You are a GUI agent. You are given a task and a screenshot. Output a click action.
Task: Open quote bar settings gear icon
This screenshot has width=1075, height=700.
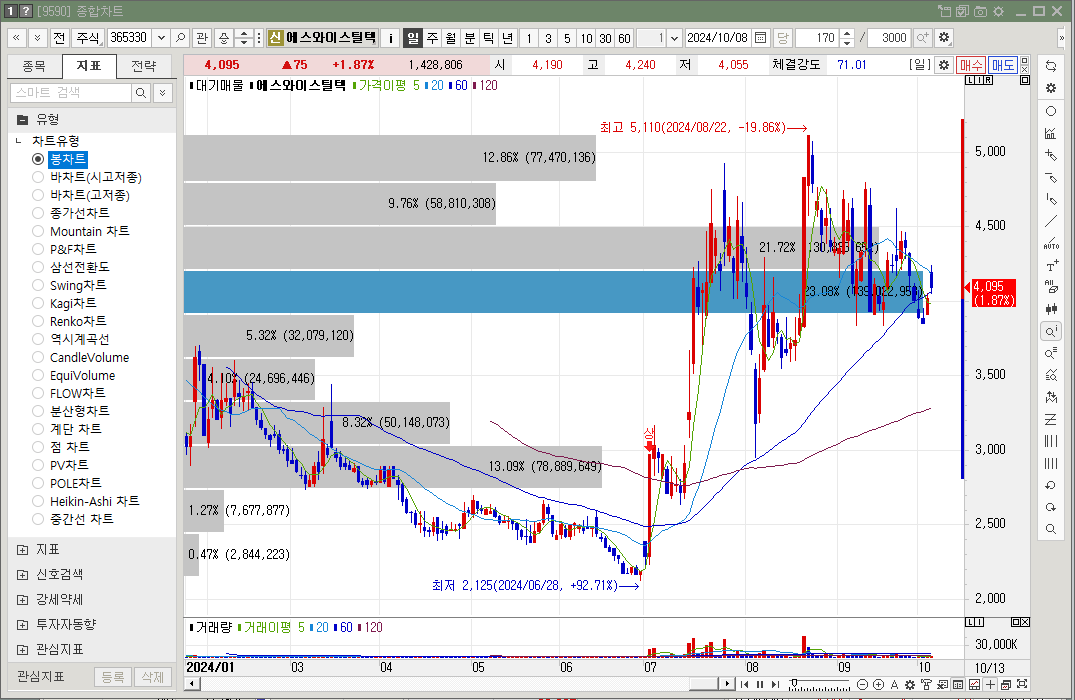[943, 64]
